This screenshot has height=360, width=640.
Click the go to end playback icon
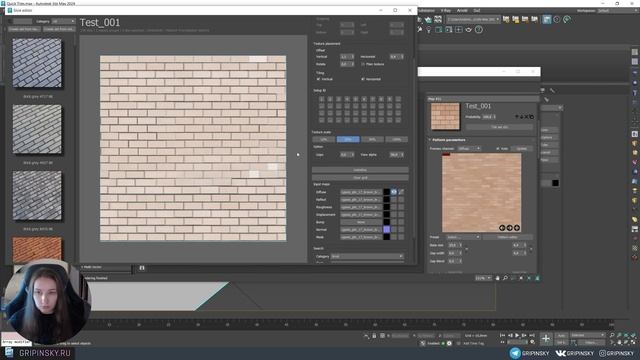pos(532,335)
